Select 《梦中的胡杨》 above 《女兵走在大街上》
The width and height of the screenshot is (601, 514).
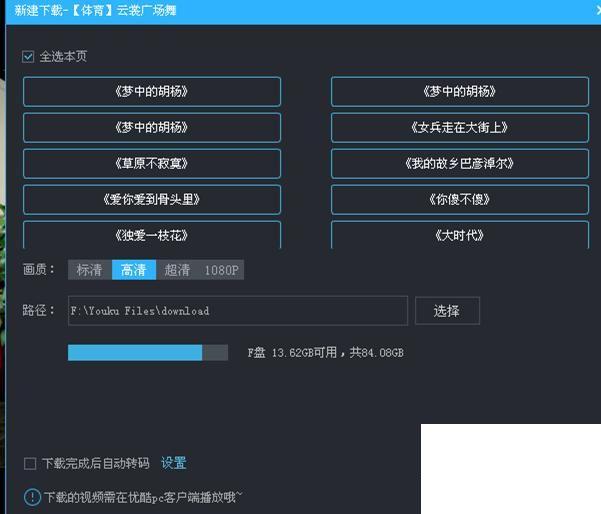(x=459, y=91)
